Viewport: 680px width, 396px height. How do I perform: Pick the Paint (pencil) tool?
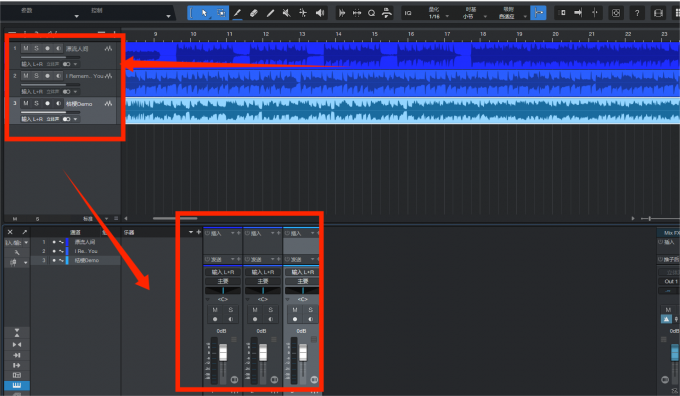(237, 13)
